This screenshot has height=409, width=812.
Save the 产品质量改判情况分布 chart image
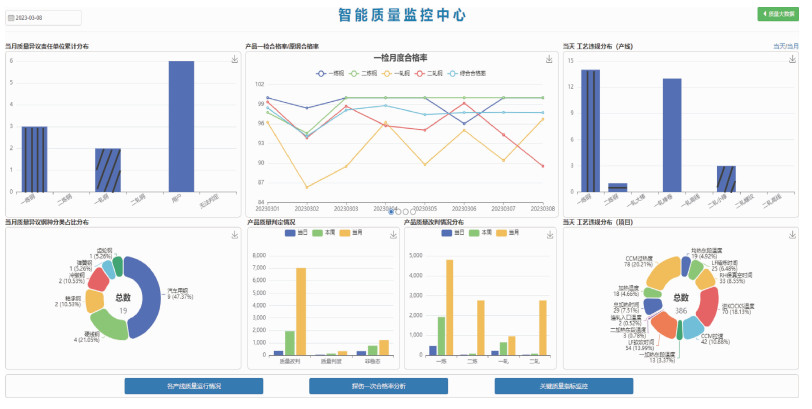coord(549,234)
